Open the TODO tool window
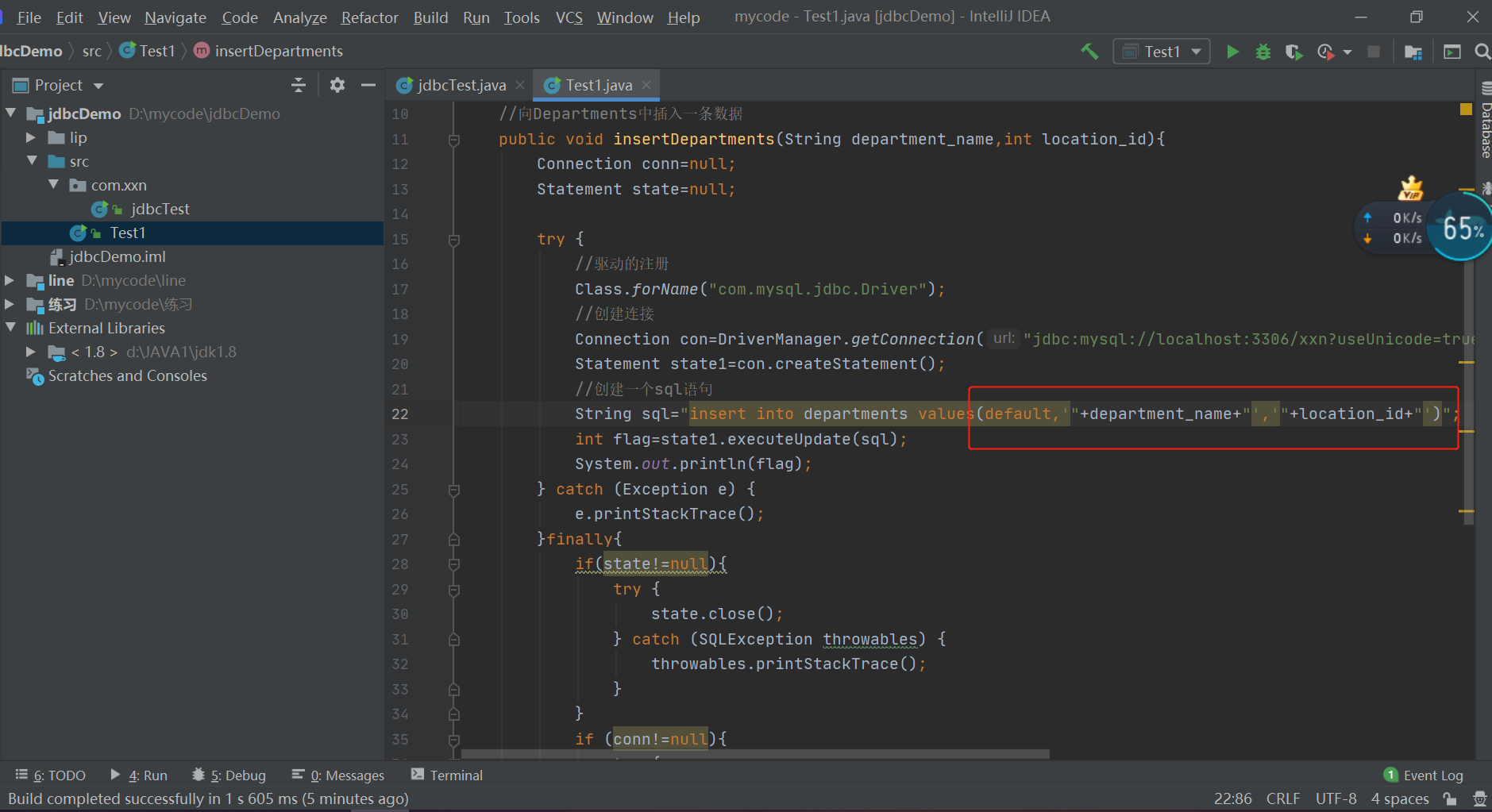This screenshot has height=812, width=1492. [x=51, y=775]
